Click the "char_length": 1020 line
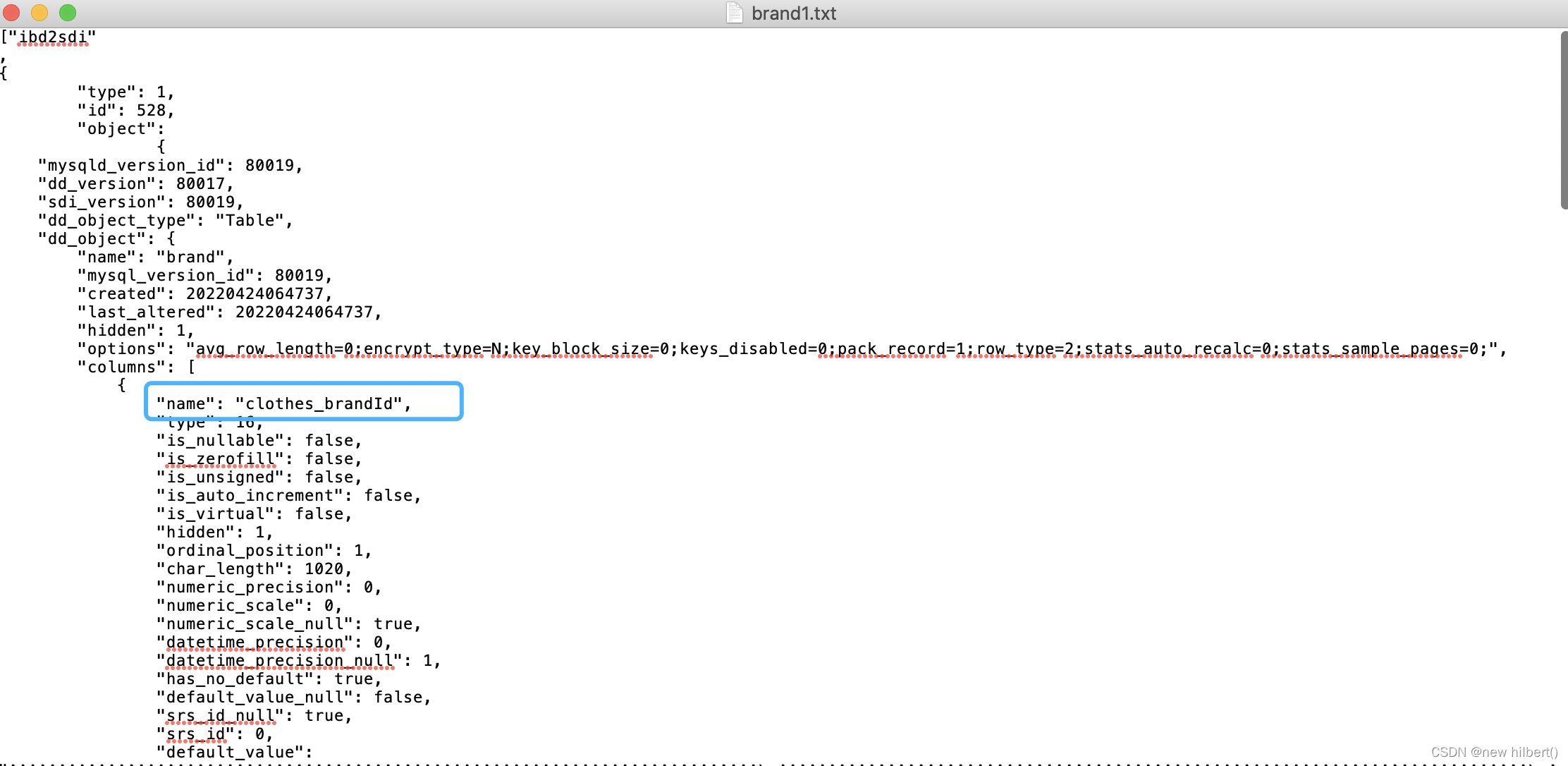 tap(254, 569)
